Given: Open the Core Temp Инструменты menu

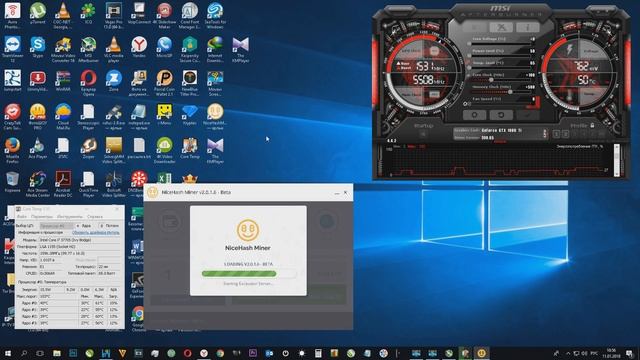Looking at the screenshot, I should tap(70, 217).
